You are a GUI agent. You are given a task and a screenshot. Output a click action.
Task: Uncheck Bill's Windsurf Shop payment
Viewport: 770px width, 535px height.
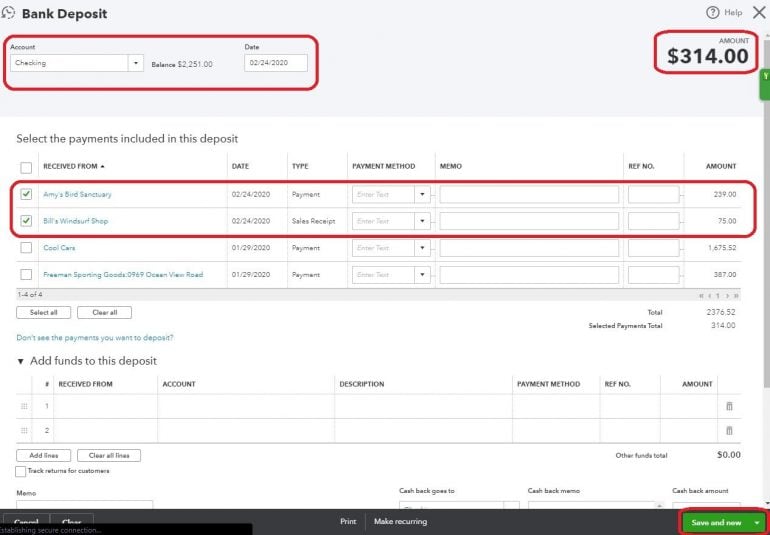click(26, 221)
